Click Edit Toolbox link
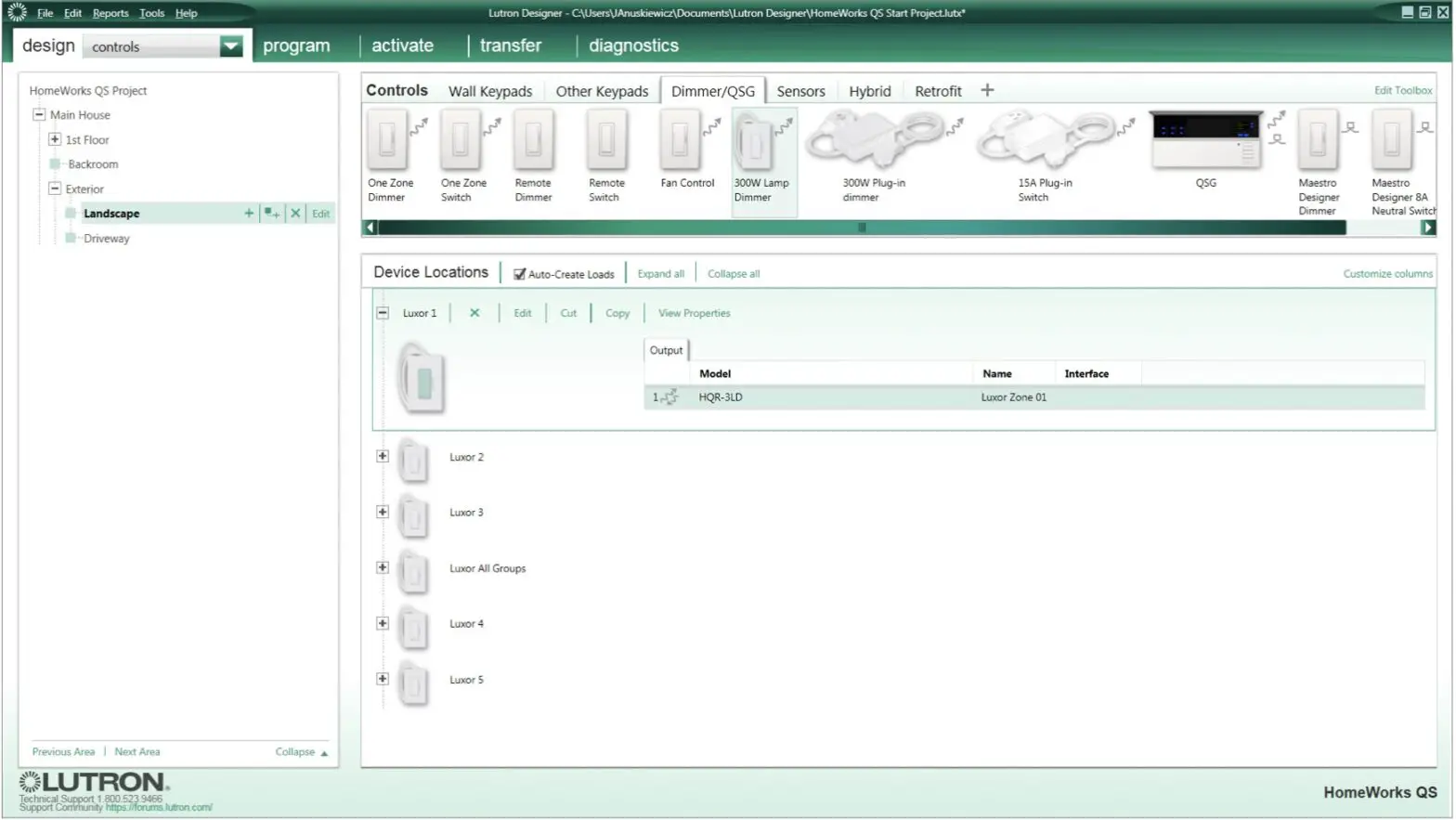This screenshot has width=1456, height=820. click(1403, 90)
